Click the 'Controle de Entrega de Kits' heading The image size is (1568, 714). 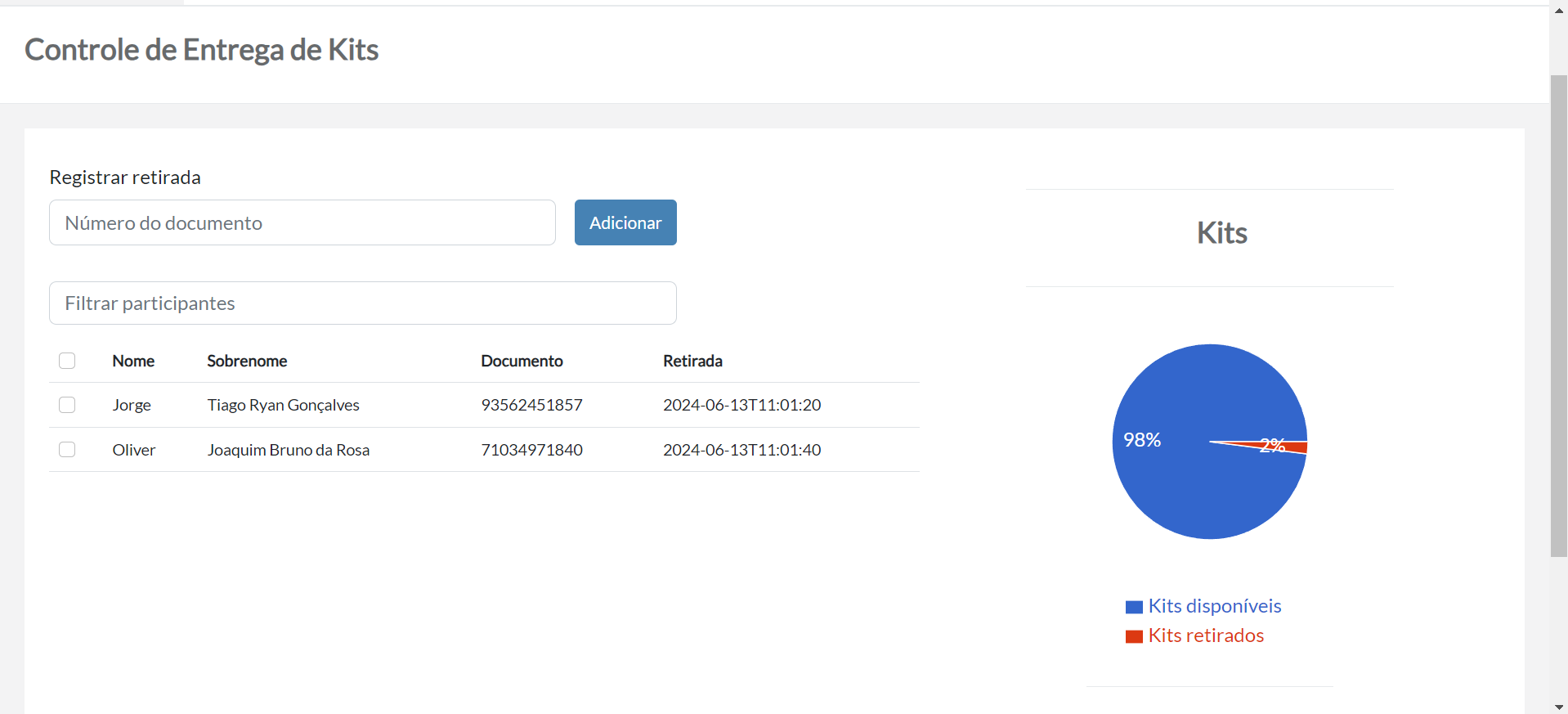(201, 50)
